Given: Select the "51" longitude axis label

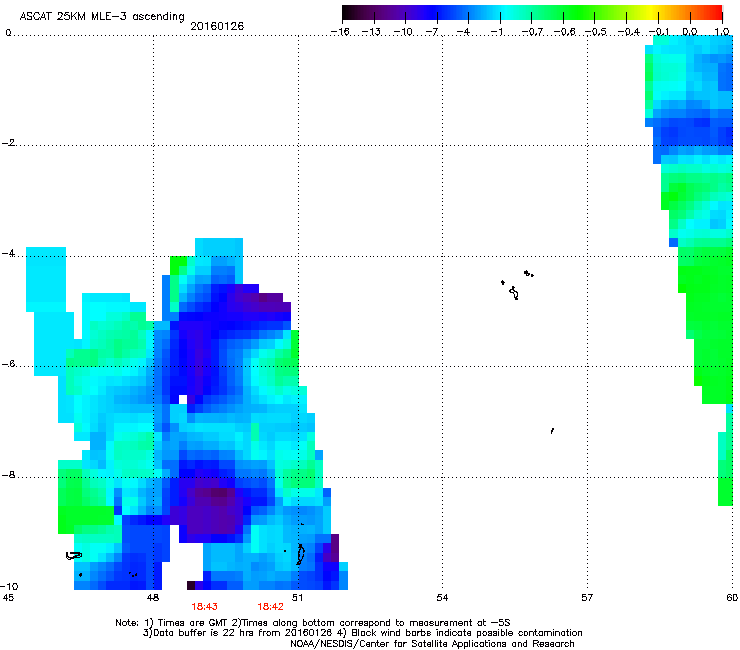Looking at the screenshot, I should 297,598.
